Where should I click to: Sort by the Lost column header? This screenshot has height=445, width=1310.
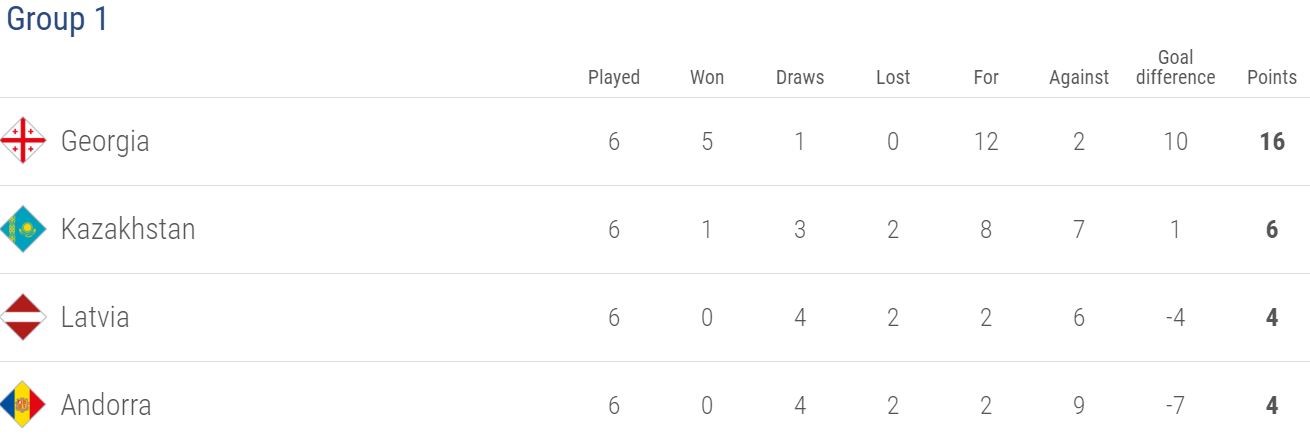(893, 77)
